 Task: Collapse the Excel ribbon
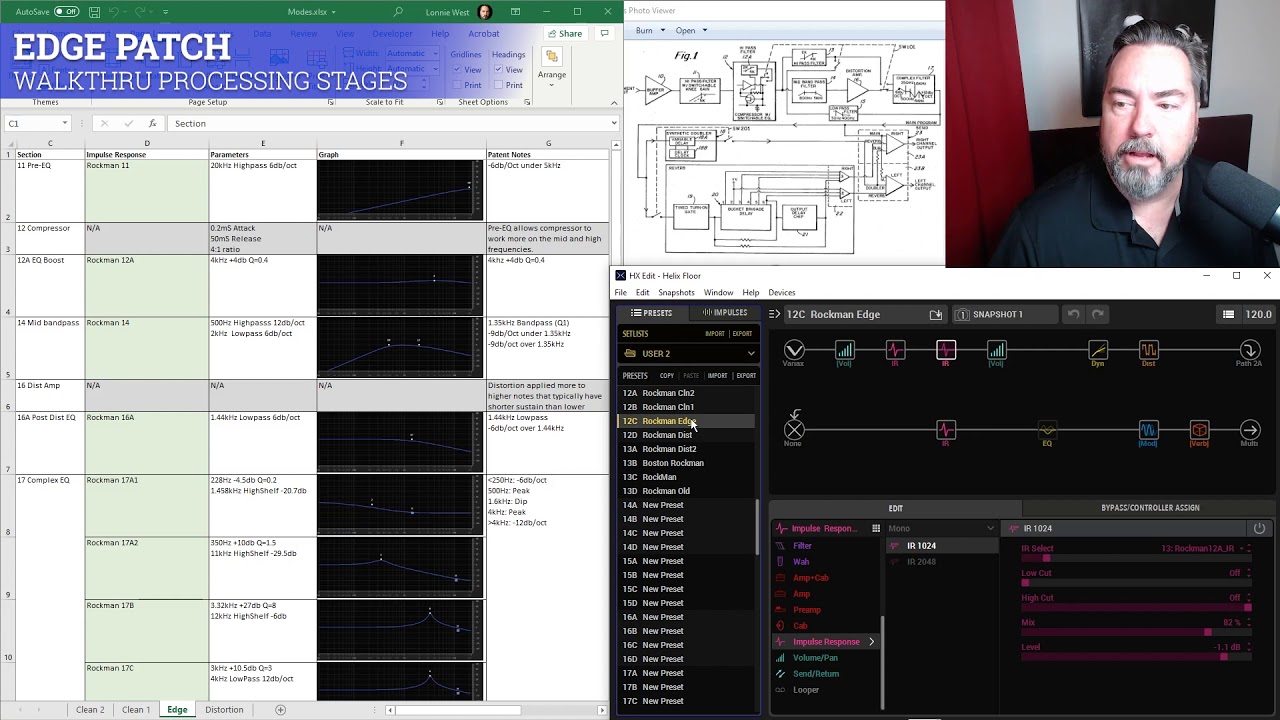click(614, 102)
